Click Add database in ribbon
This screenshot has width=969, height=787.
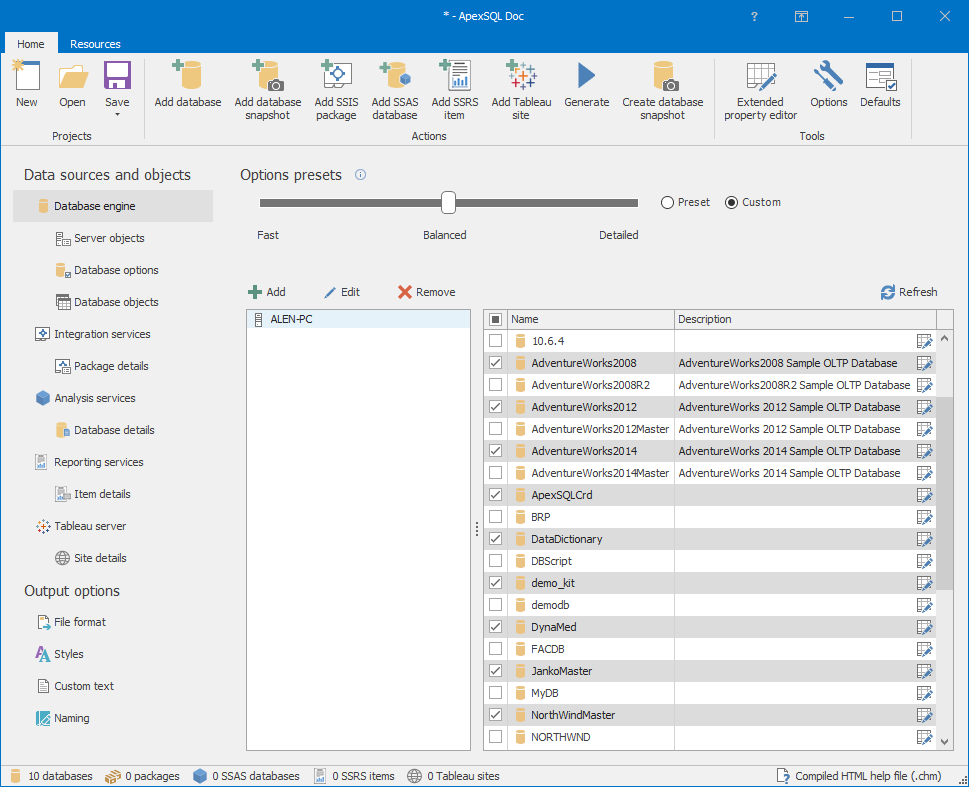(188, 84)
